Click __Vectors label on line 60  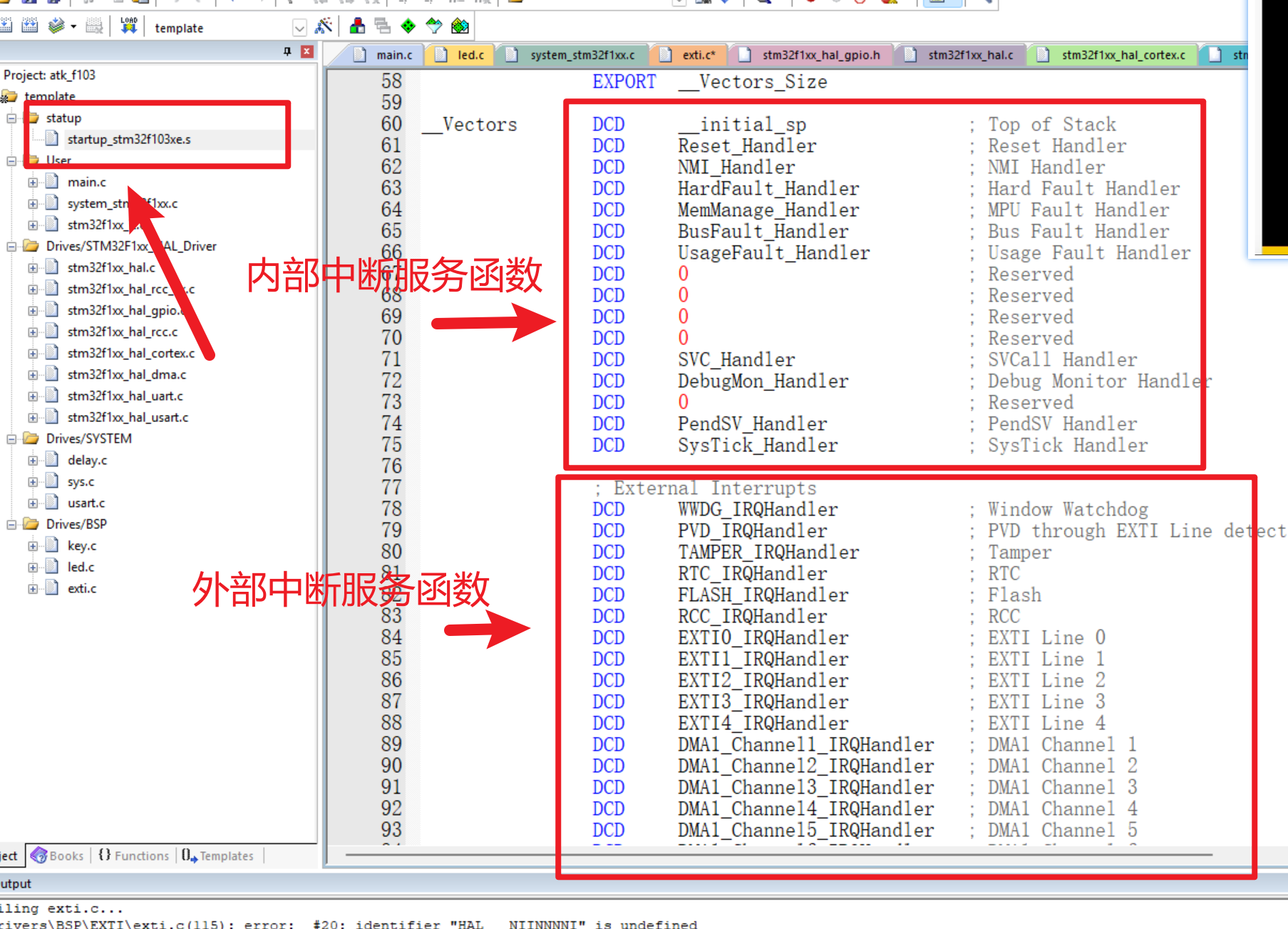[470, 125]
